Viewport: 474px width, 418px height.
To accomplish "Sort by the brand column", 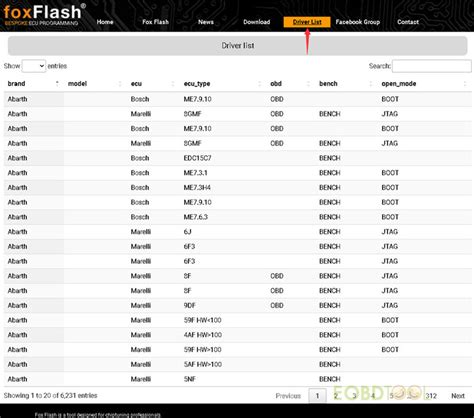I will click(32, 84).
